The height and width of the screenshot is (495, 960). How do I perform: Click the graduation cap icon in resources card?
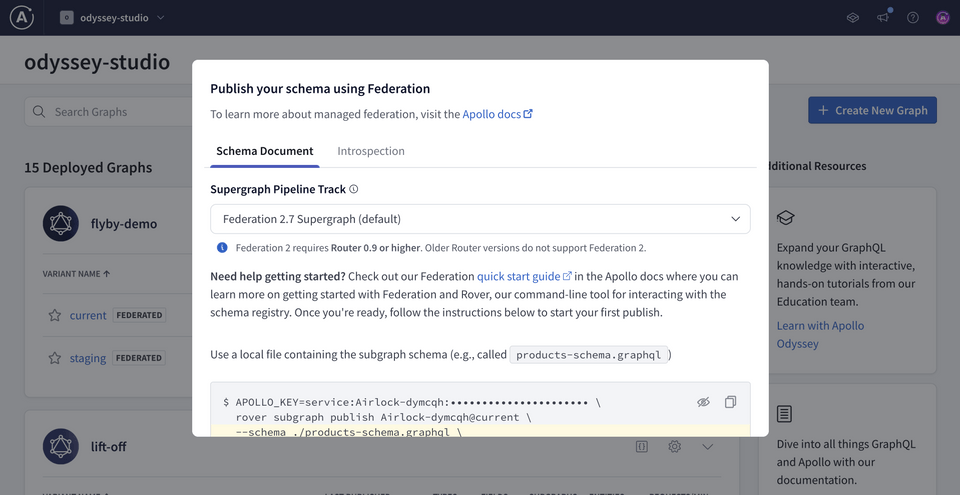tap(786, 217)
